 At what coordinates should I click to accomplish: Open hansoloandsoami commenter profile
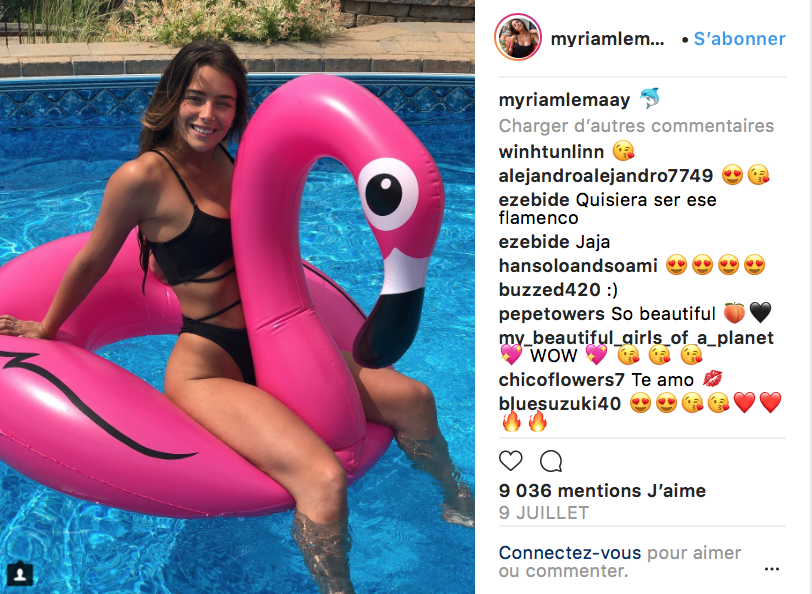tap(578, 266)
